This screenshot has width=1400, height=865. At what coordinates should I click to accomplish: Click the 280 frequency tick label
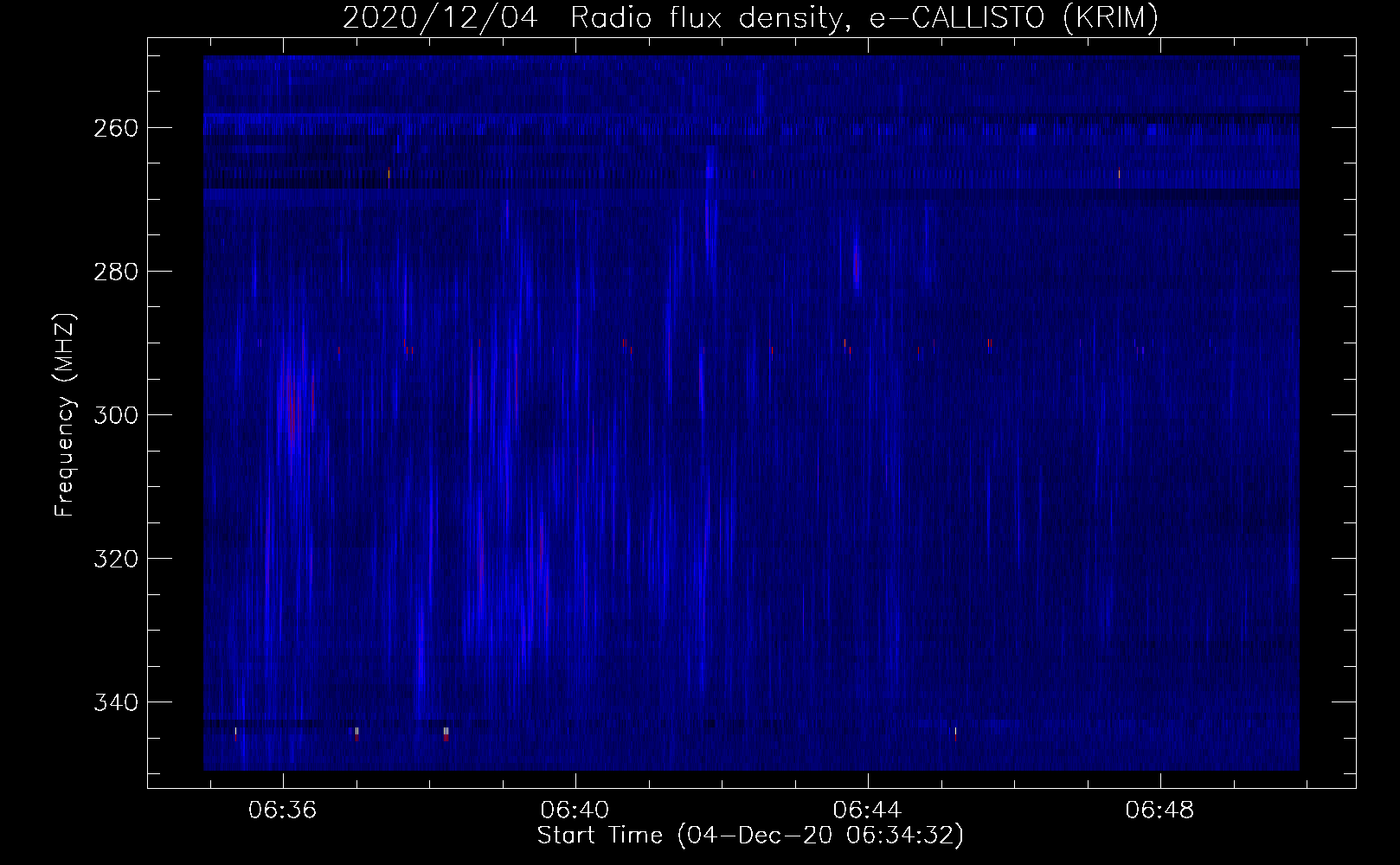click(115, 272)
